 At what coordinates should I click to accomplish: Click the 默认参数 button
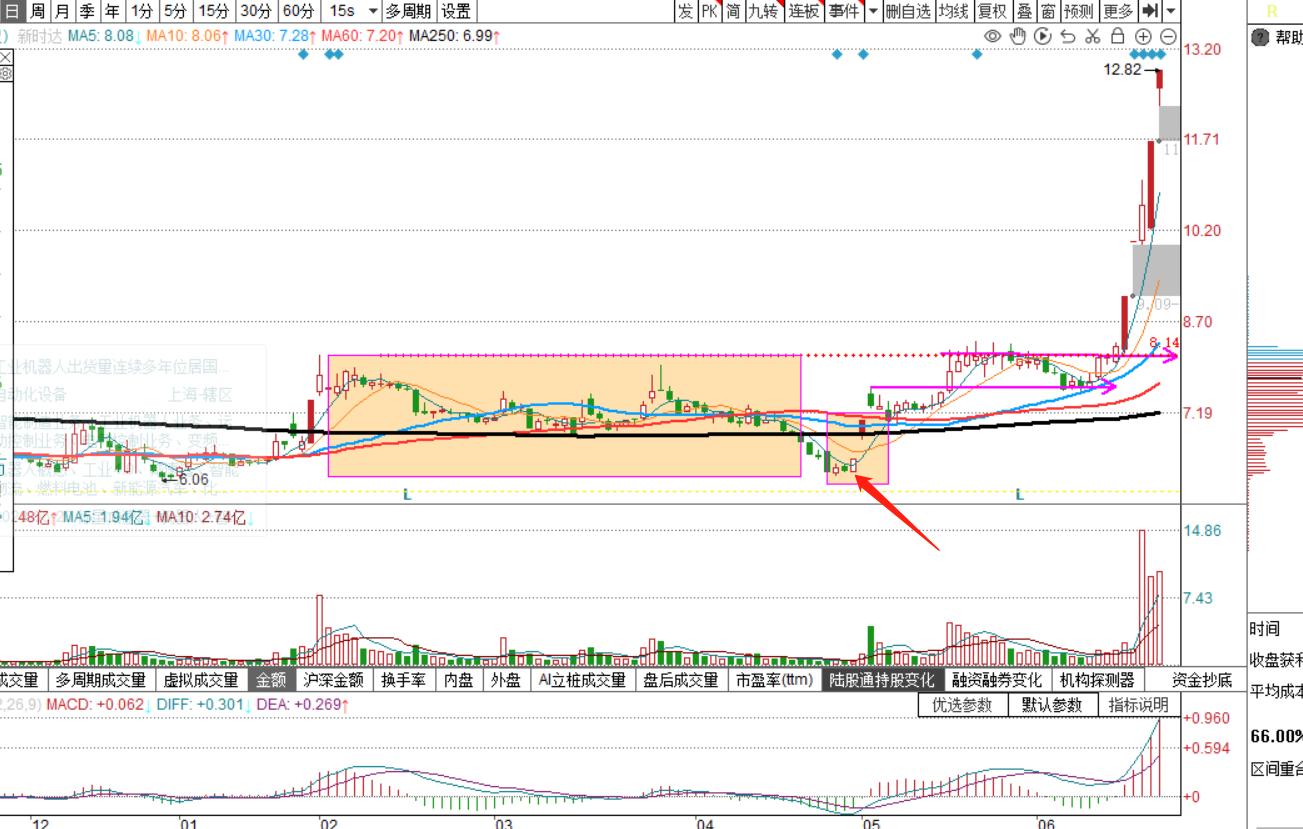click(x=1052, y=705)
